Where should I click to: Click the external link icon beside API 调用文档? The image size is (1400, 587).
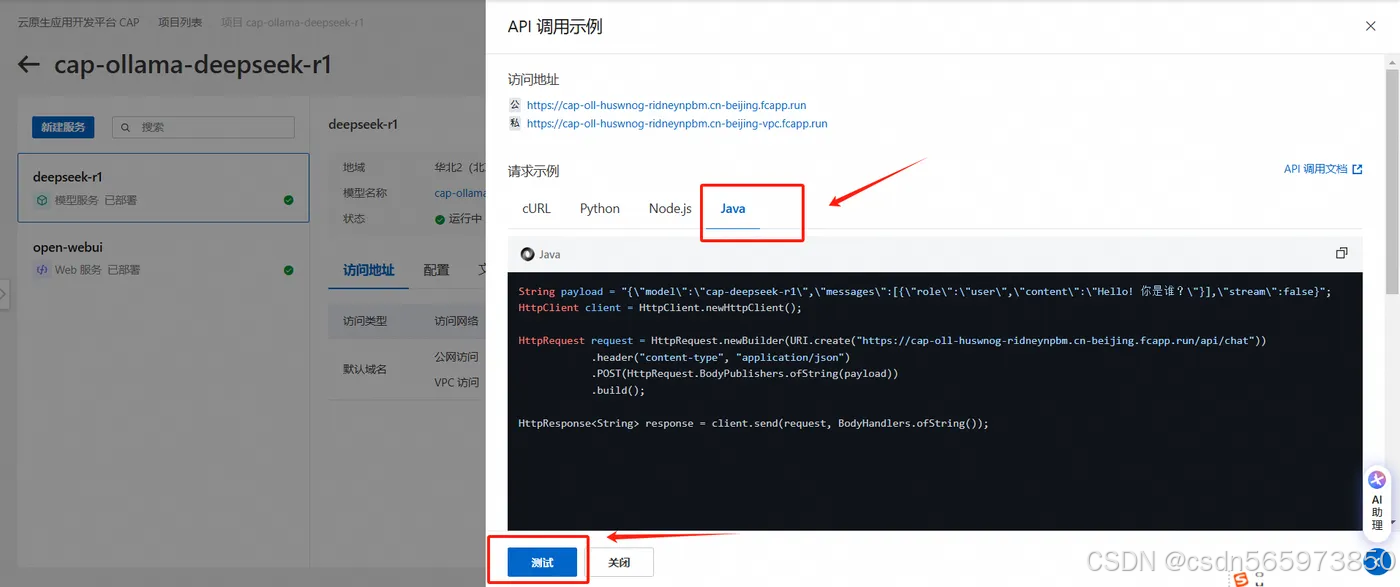1357,170
